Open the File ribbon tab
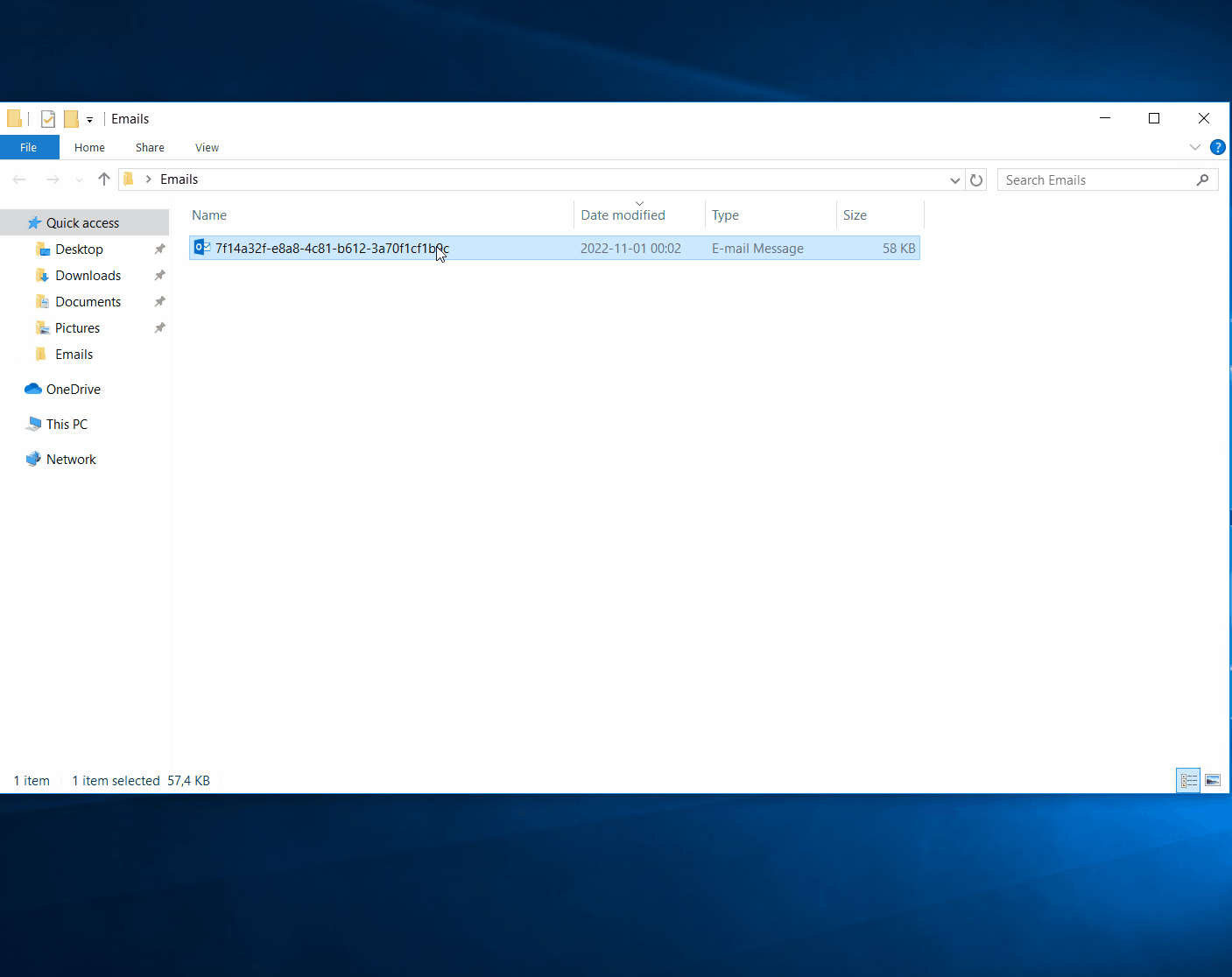 [x=29, y=147]
